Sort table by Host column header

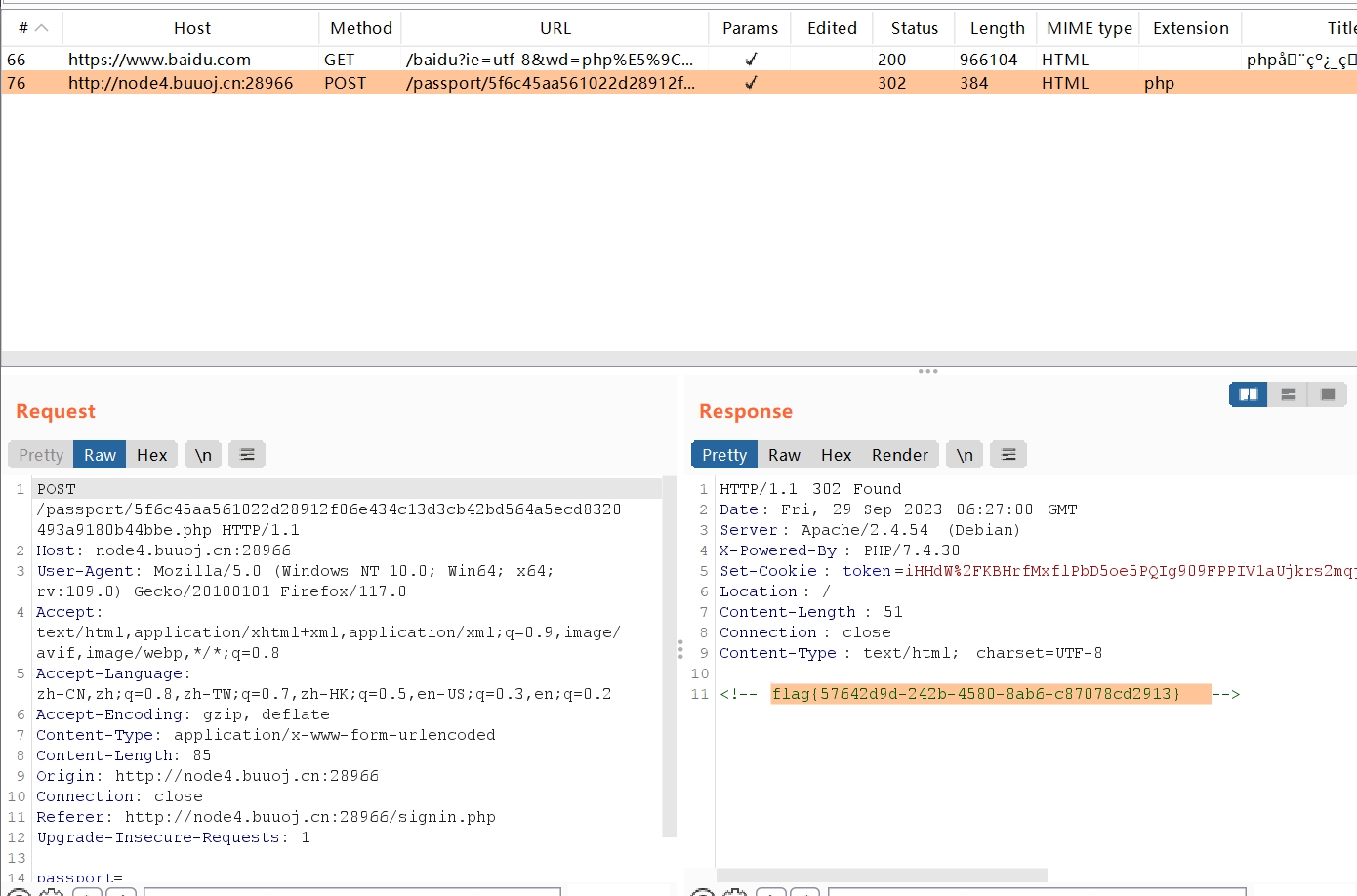[x=192, y=28]
